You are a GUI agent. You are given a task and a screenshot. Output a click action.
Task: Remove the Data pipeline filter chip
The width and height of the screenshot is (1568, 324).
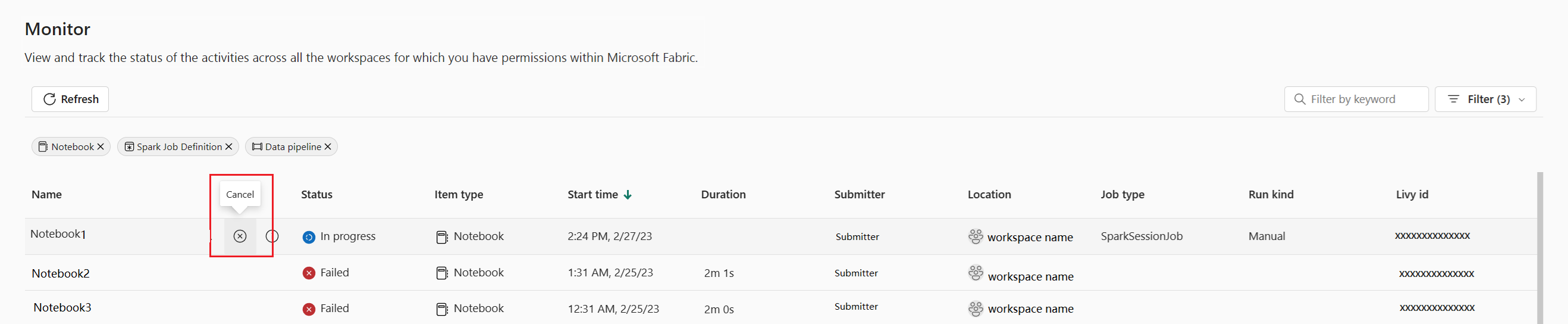coord(328,147)
